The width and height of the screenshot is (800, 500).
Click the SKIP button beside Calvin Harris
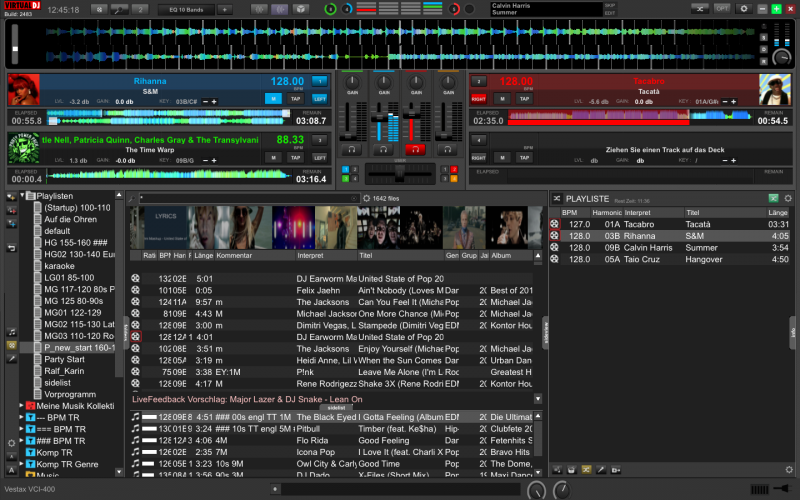[609, 6]
